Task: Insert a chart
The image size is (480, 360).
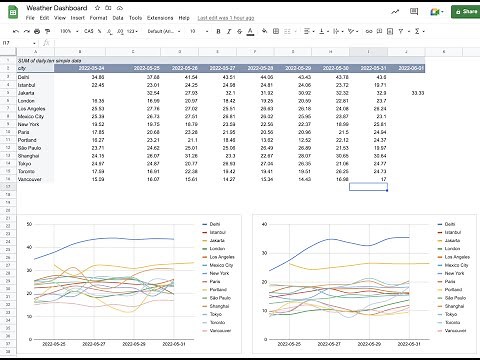Action: click(390, 31)
